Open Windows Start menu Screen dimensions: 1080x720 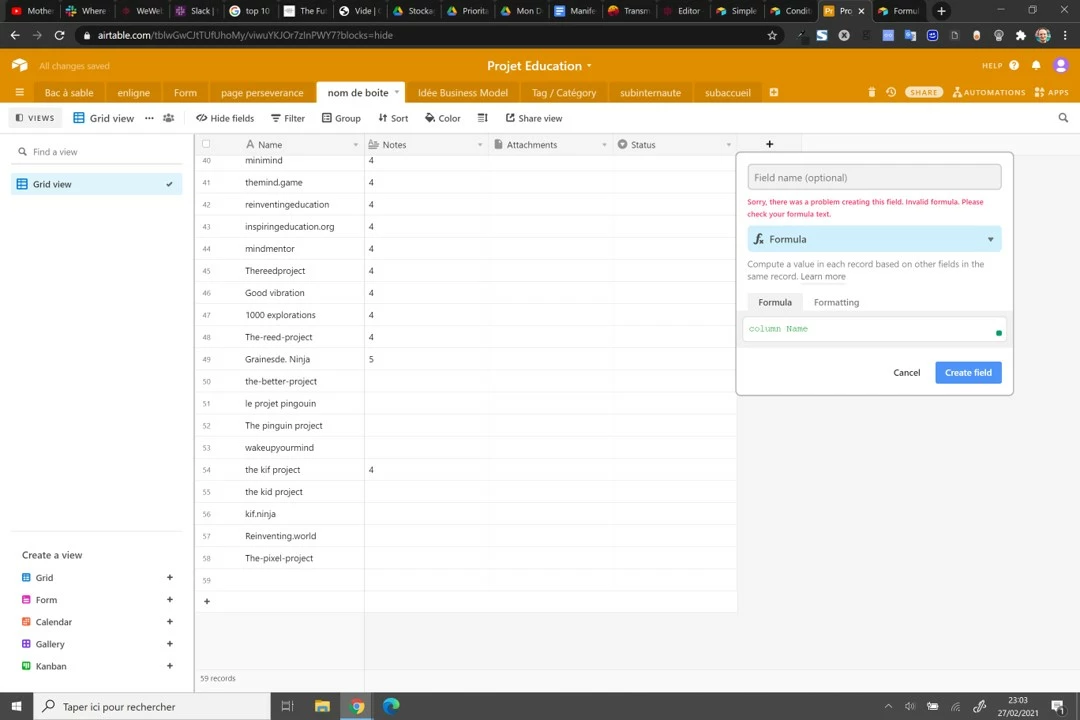[17, 706]
